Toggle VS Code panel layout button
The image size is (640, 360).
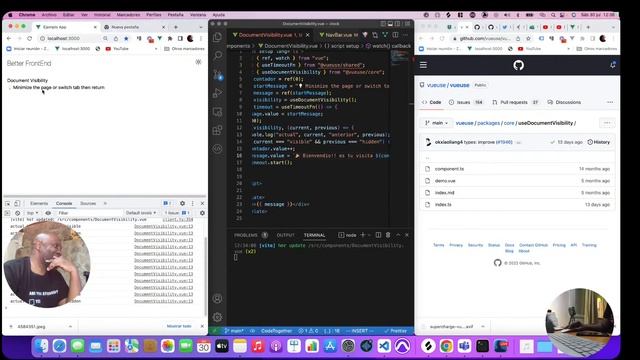(x=390, y=24)
